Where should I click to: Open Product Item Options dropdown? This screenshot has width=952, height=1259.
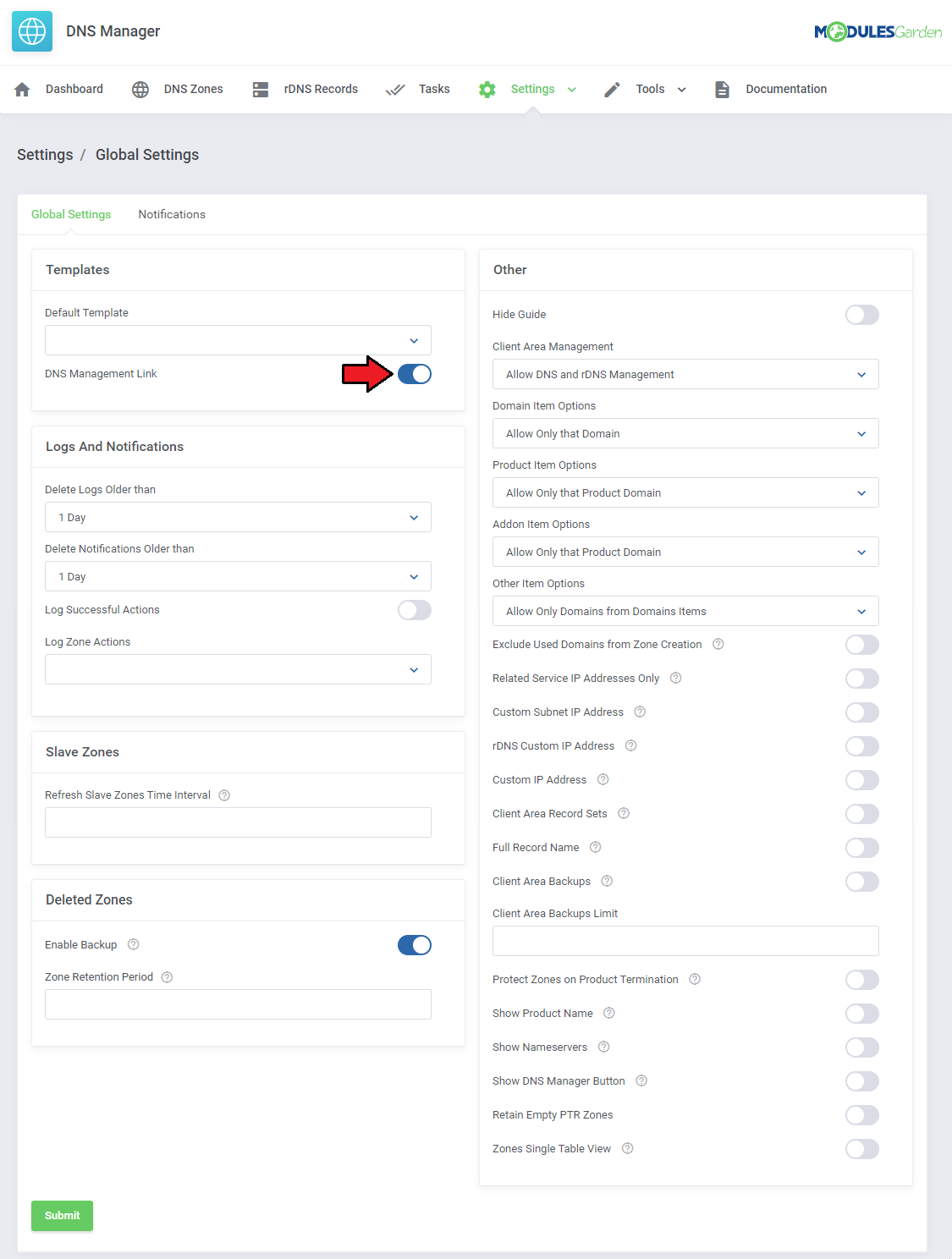tap(685, 492)
